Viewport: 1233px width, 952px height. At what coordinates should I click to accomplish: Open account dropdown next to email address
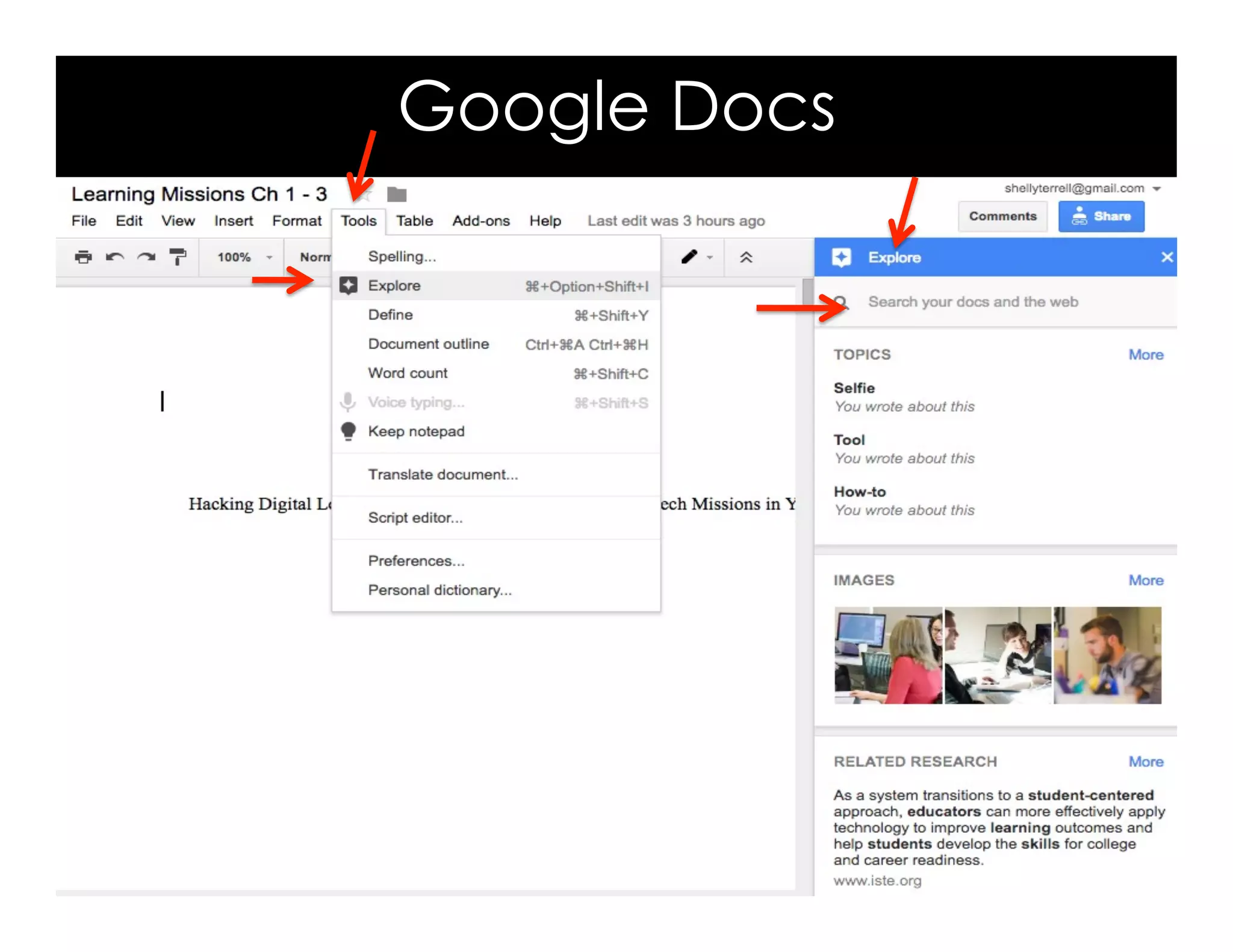1157,189
